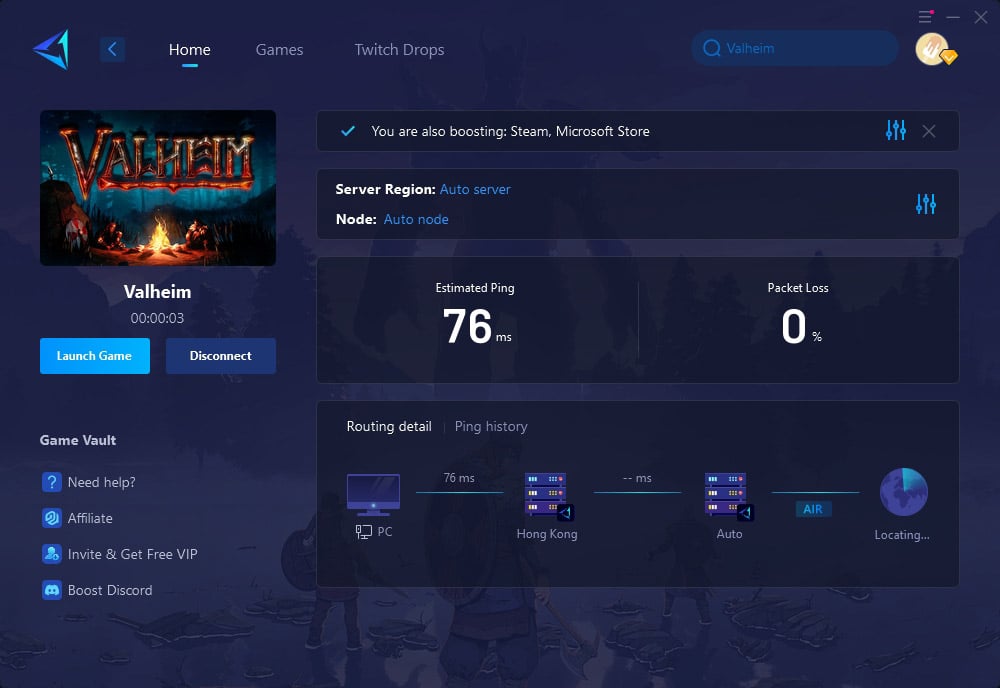
Task: Open boosting platforms settings sliders icon
Action: click(x=895, y=130)
